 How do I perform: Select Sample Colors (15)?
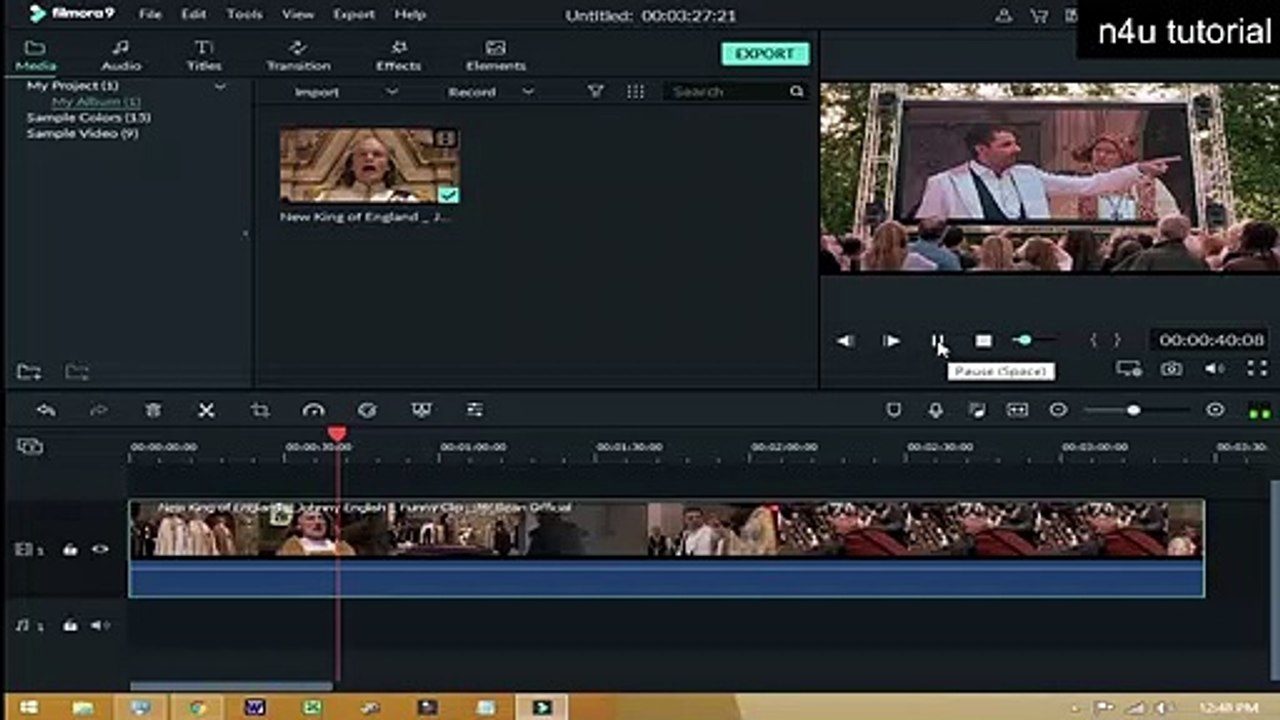tap(88, 118)
